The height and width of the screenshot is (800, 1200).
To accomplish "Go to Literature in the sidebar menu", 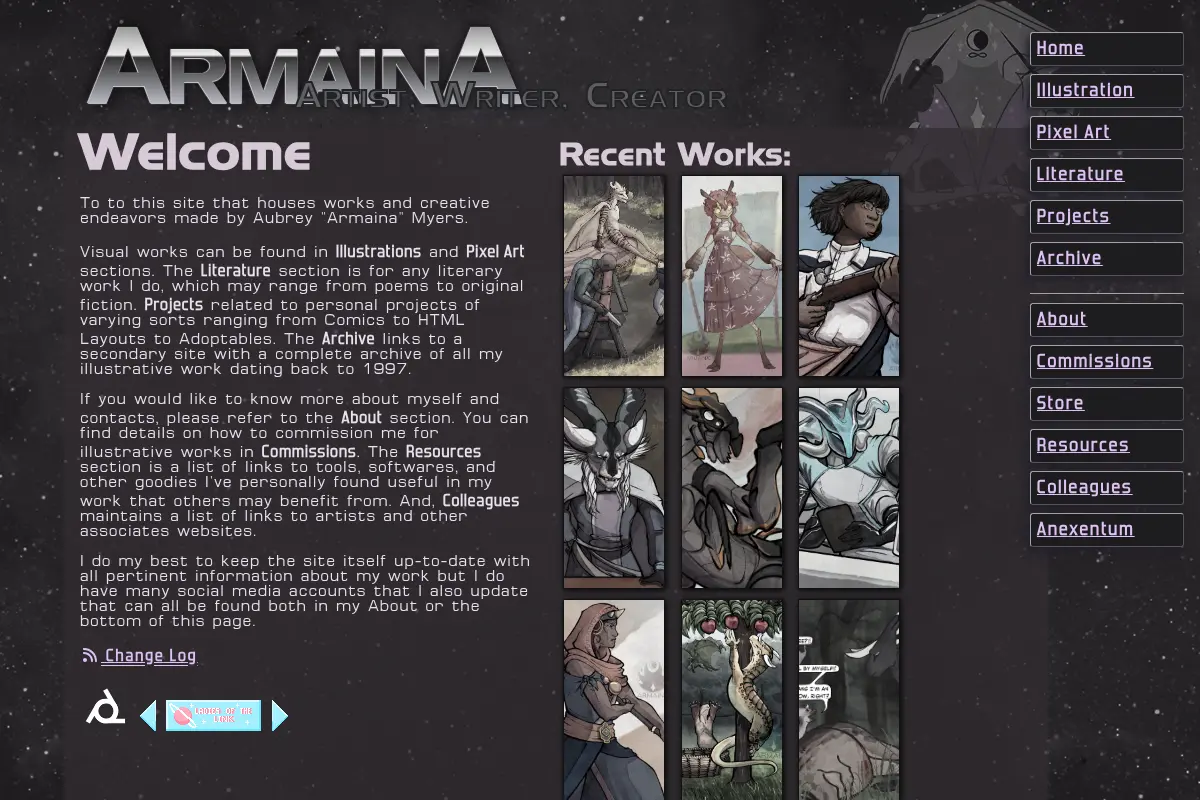I will pos(1106,174).
